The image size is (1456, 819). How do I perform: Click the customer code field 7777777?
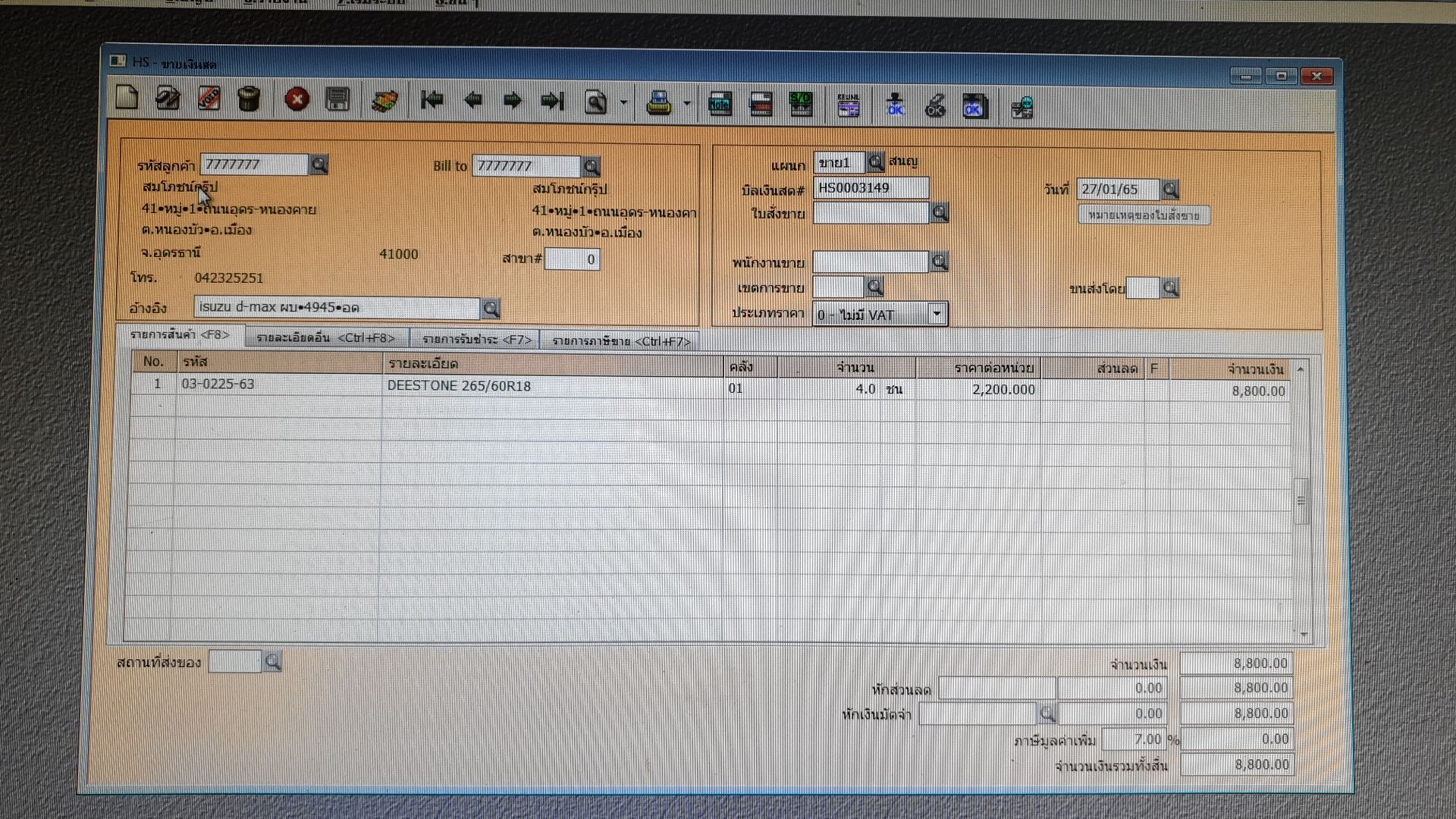254,165
